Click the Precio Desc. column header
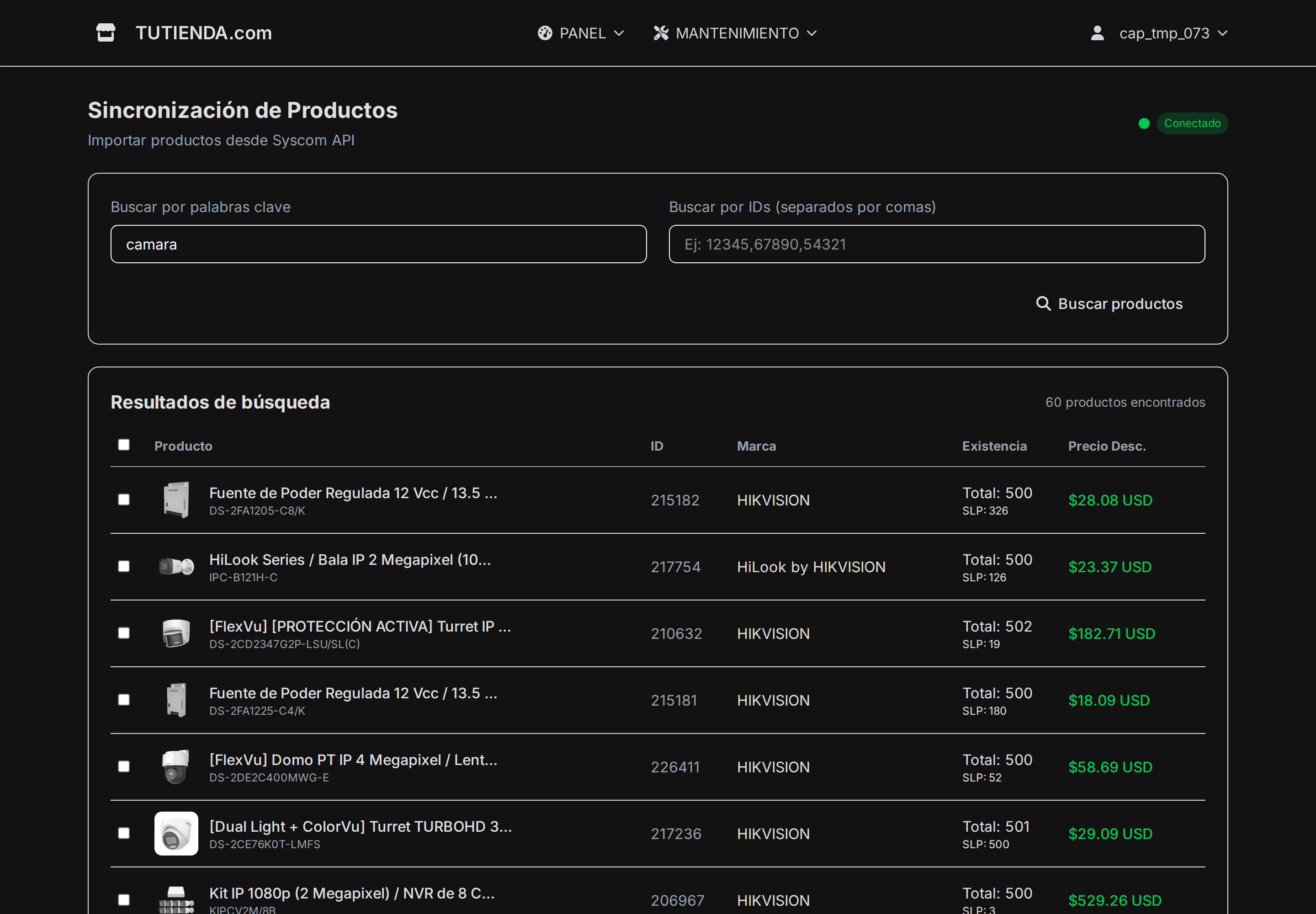This screenshot has width=1316, height=914. (1107, 446)
